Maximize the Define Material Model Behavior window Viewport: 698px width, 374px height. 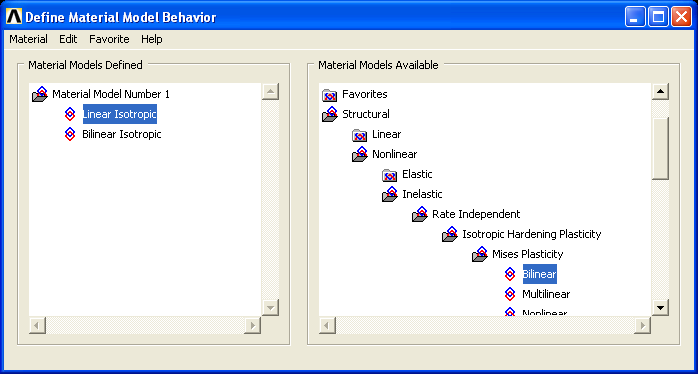click(658, 17)
